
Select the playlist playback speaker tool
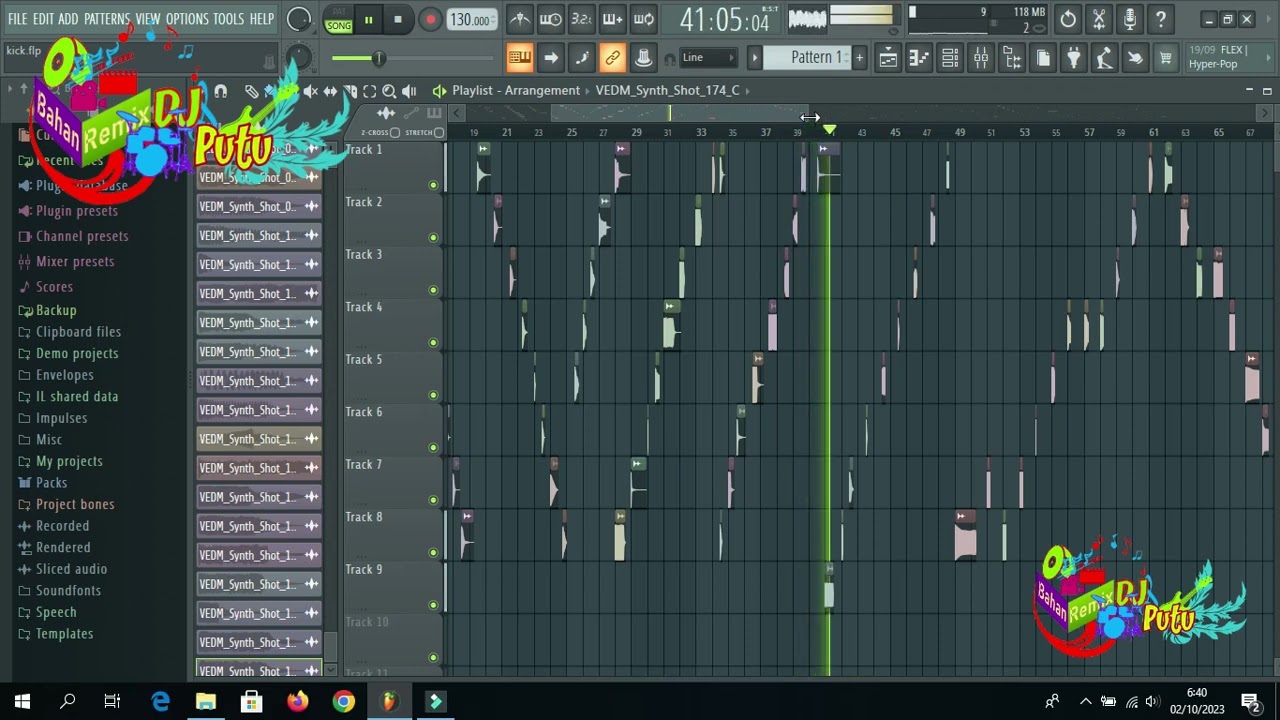click(x=409, y=92)
